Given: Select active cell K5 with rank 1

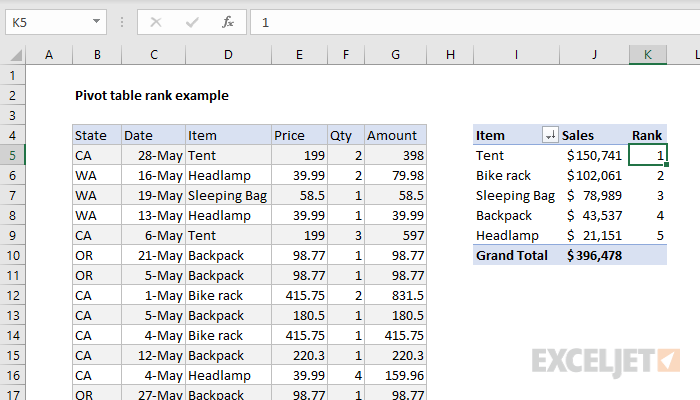Looking at the screenshot, I should [648, 155].
